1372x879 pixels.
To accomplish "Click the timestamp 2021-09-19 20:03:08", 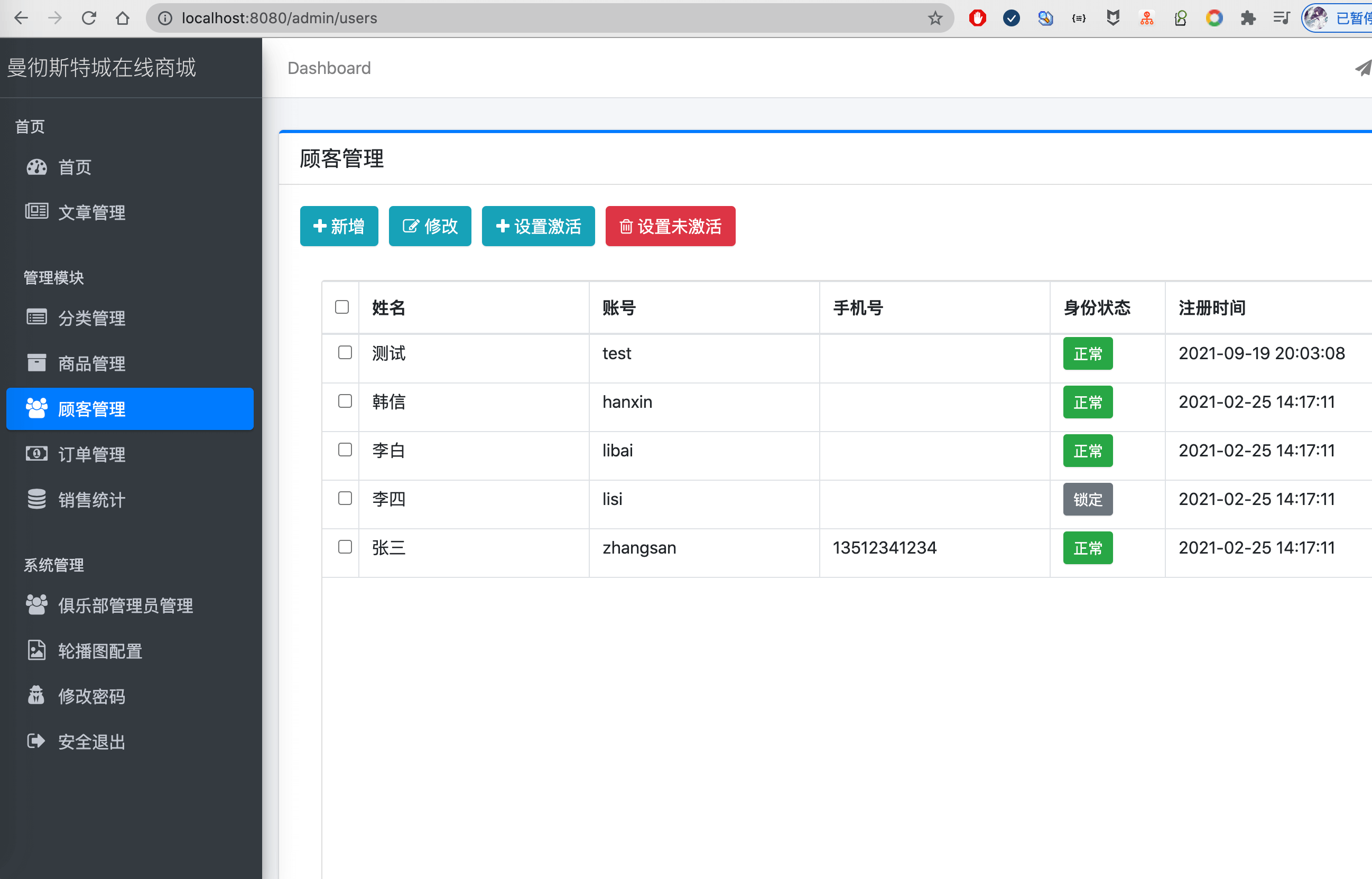I will coord(1262,353).
